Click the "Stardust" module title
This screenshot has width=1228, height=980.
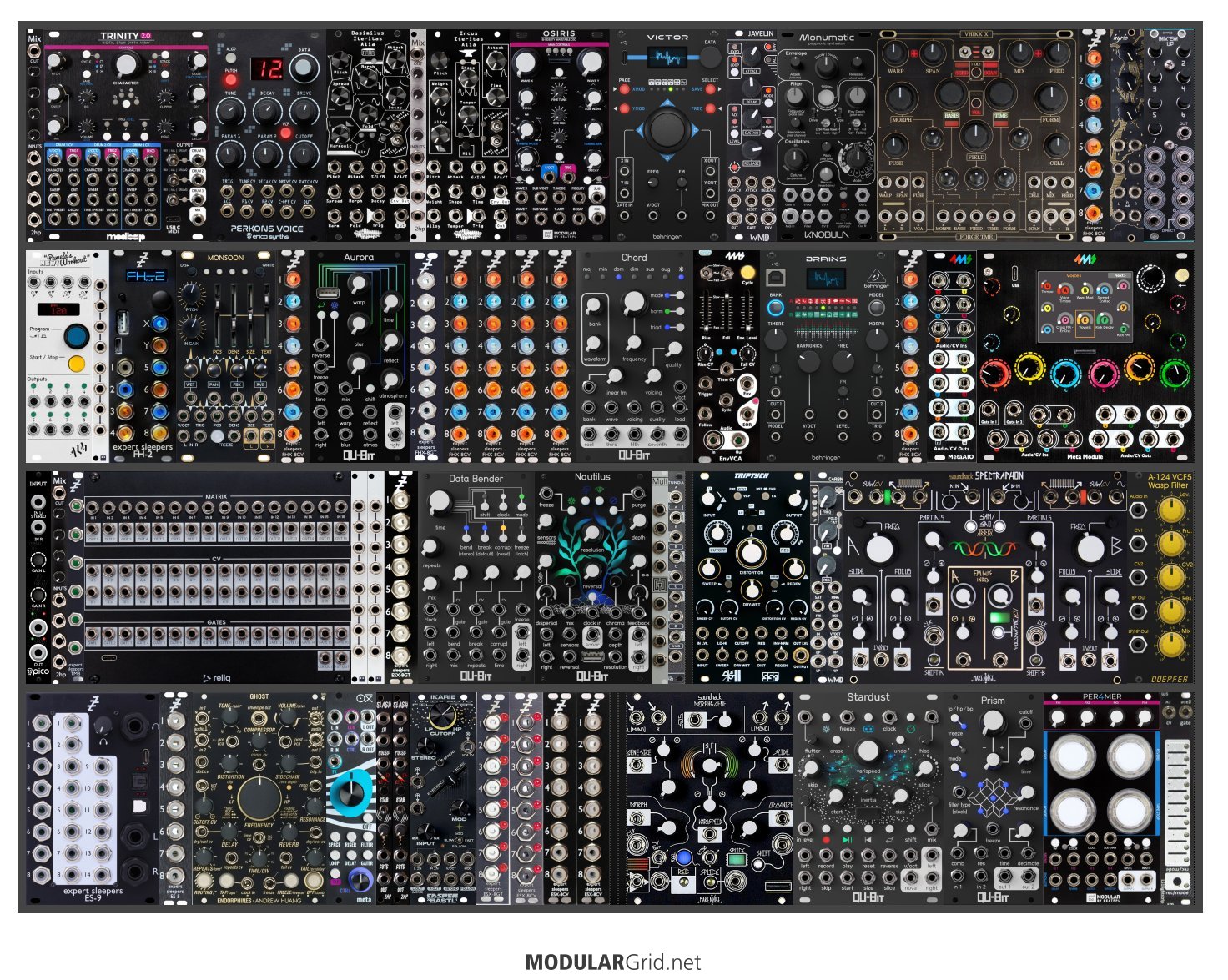click(x=868, y=697)
